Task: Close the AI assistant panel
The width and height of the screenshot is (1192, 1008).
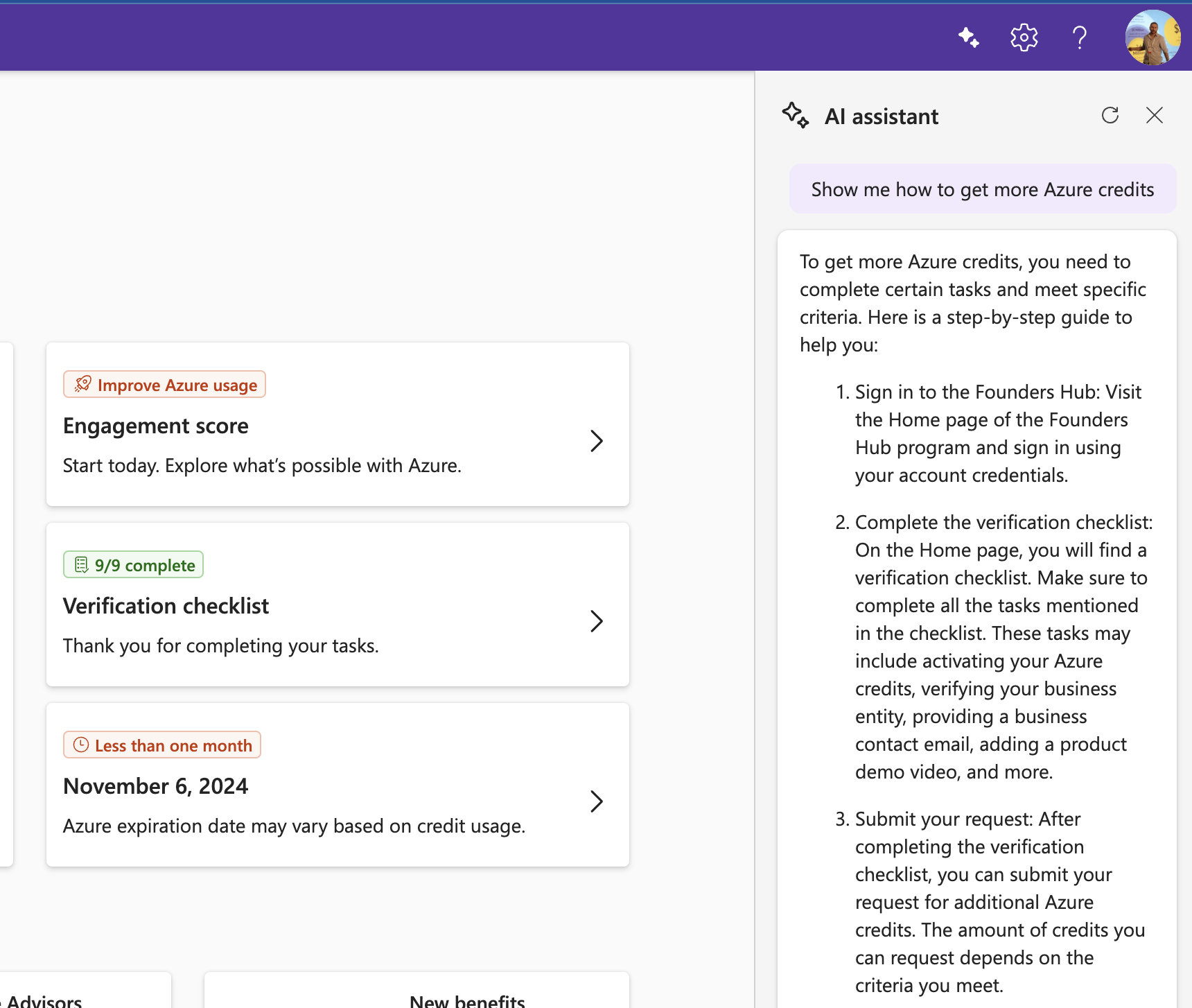Action: 1155,115
